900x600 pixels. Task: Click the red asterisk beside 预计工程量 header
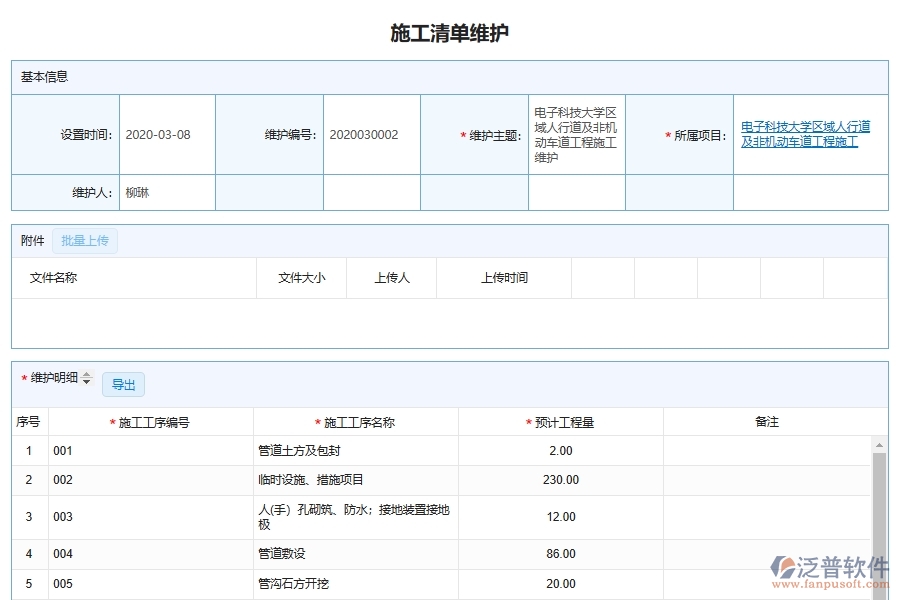(x=527, y=422)
